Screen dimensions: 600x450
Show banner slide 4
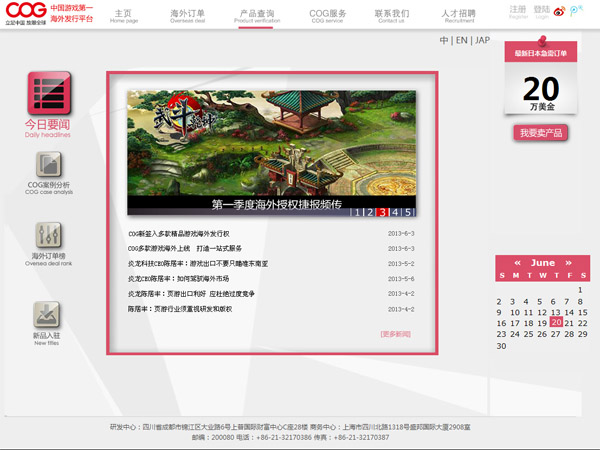395,212
